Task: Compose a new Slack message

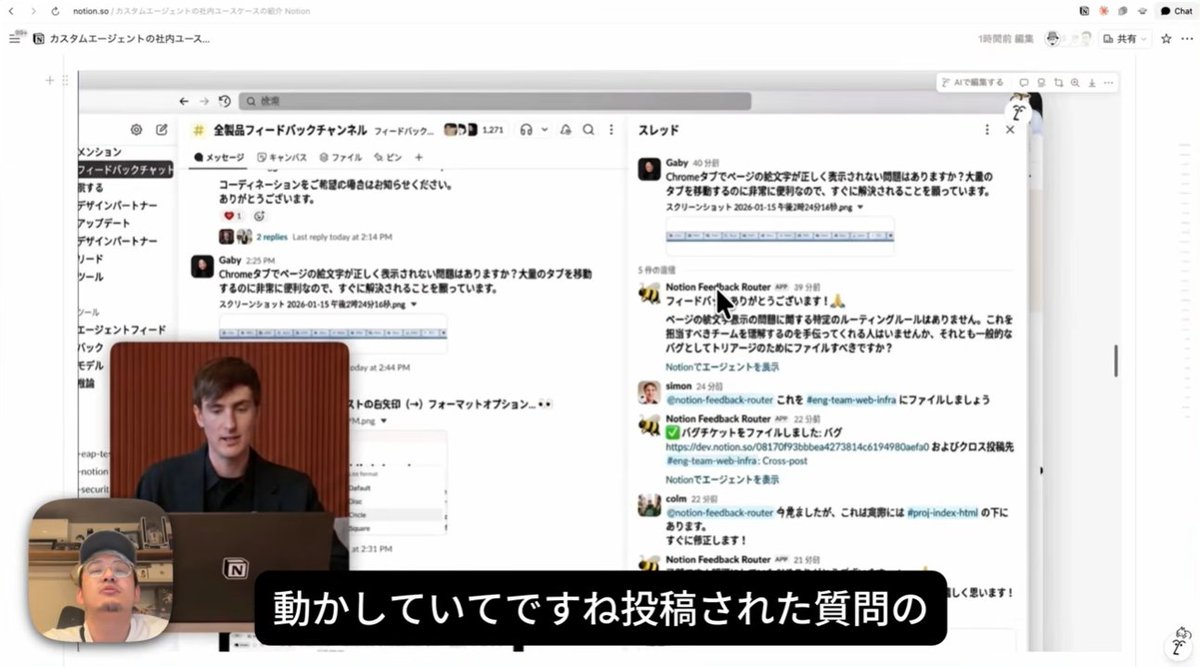Action: (162, 130)
